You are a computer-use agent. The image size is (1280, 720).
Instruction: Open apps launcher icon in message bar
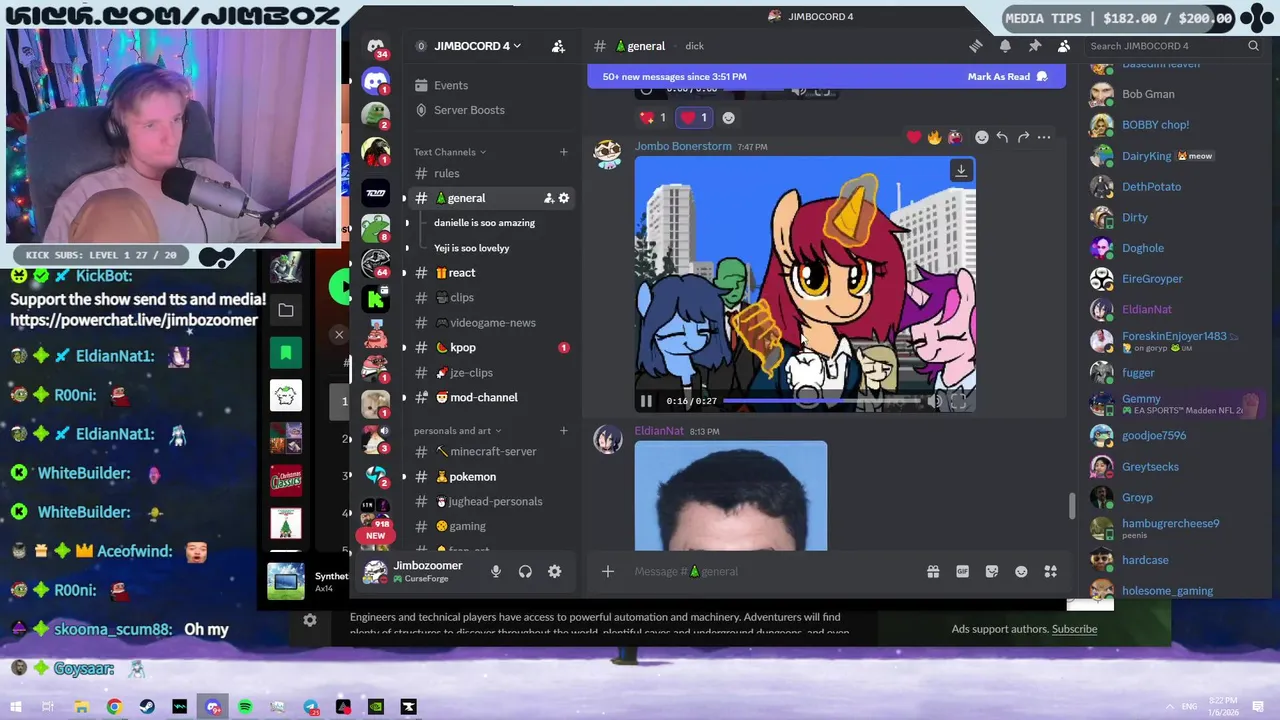tap(1051, 571)
